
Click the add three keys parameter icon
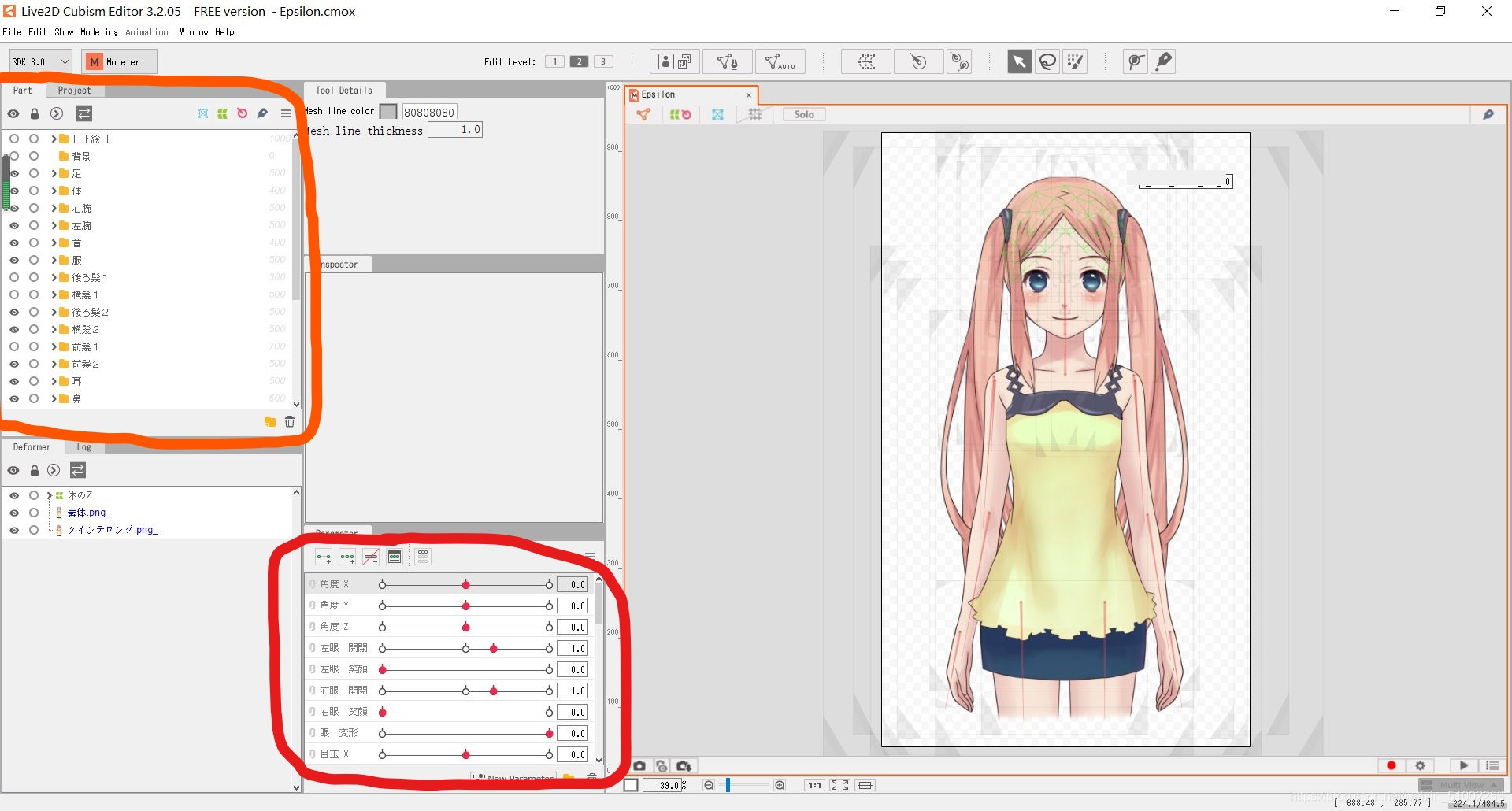tap(347, 557)
